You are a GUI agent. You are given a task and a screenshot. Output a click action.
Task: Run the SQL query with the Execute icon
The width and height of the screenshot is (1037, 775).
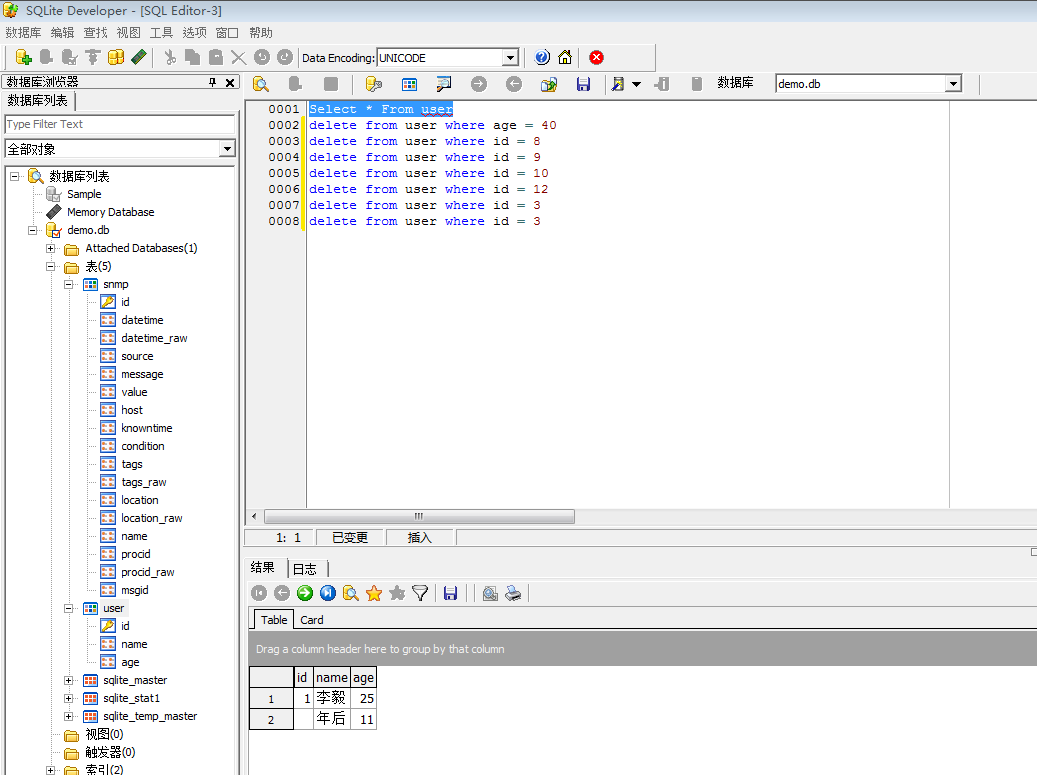[x=261, y=84]
